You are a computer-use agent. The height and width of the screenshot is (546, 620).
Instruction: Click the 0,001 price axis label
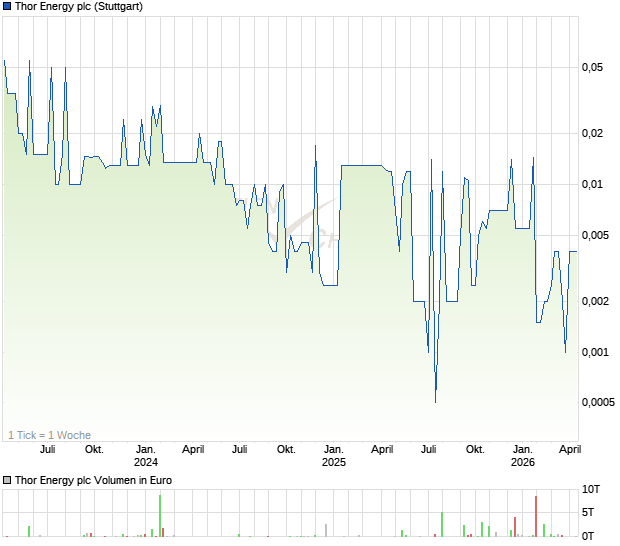595,352
